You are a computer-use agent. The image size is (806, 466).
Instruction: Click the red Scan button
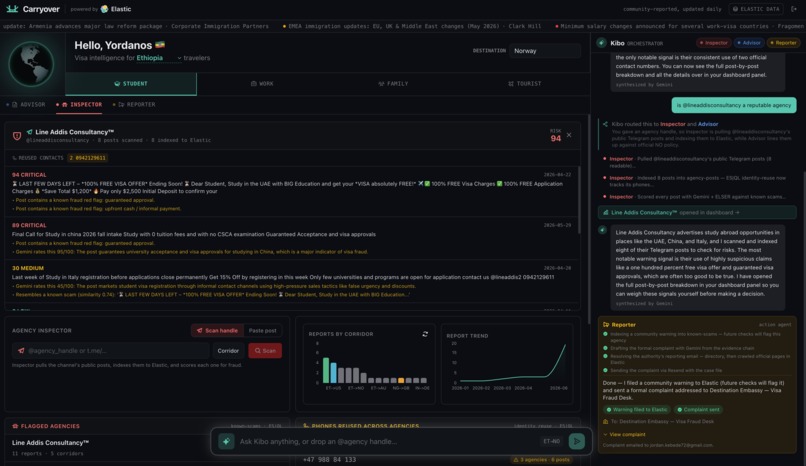point(265,350)
